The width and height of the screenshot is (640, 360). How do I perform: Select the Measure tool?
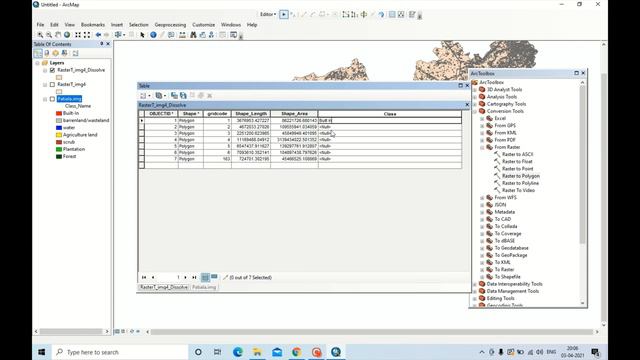click(x=182, y=35)
